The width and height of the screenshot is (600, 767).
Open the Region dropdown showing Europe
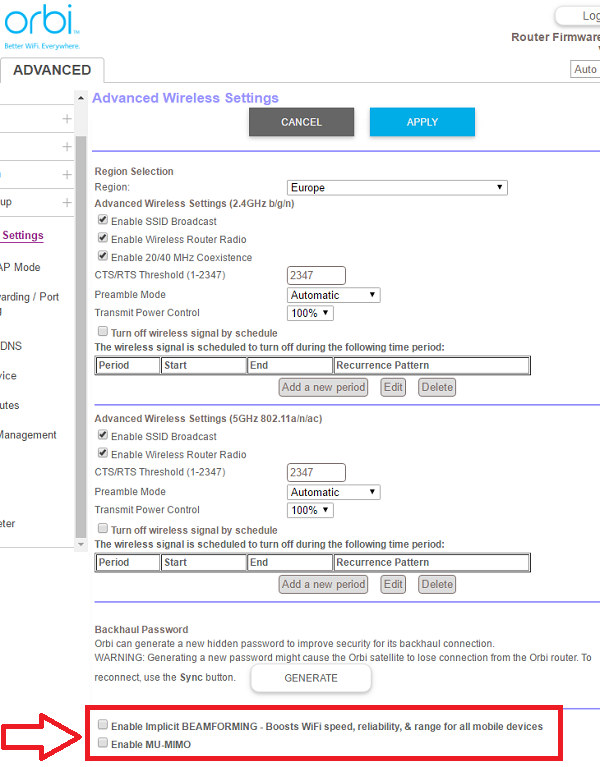point(397,188)
